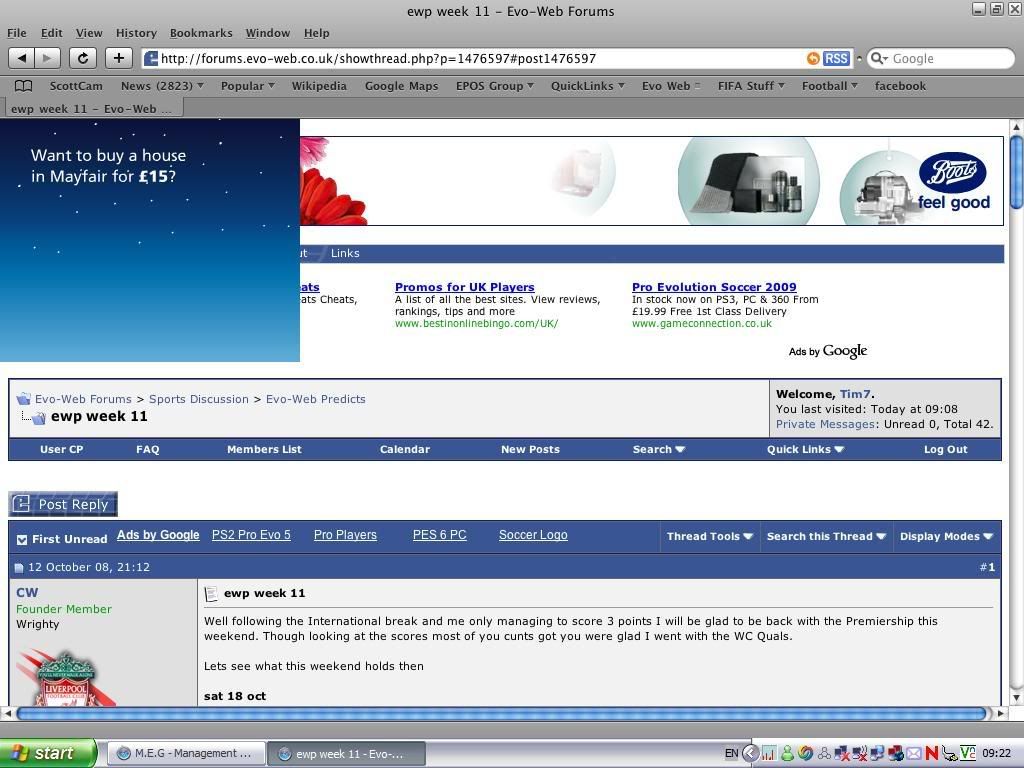Click the colorful swirl tray icon
This screenshot has width=1024, height=768.
[805, 753]
